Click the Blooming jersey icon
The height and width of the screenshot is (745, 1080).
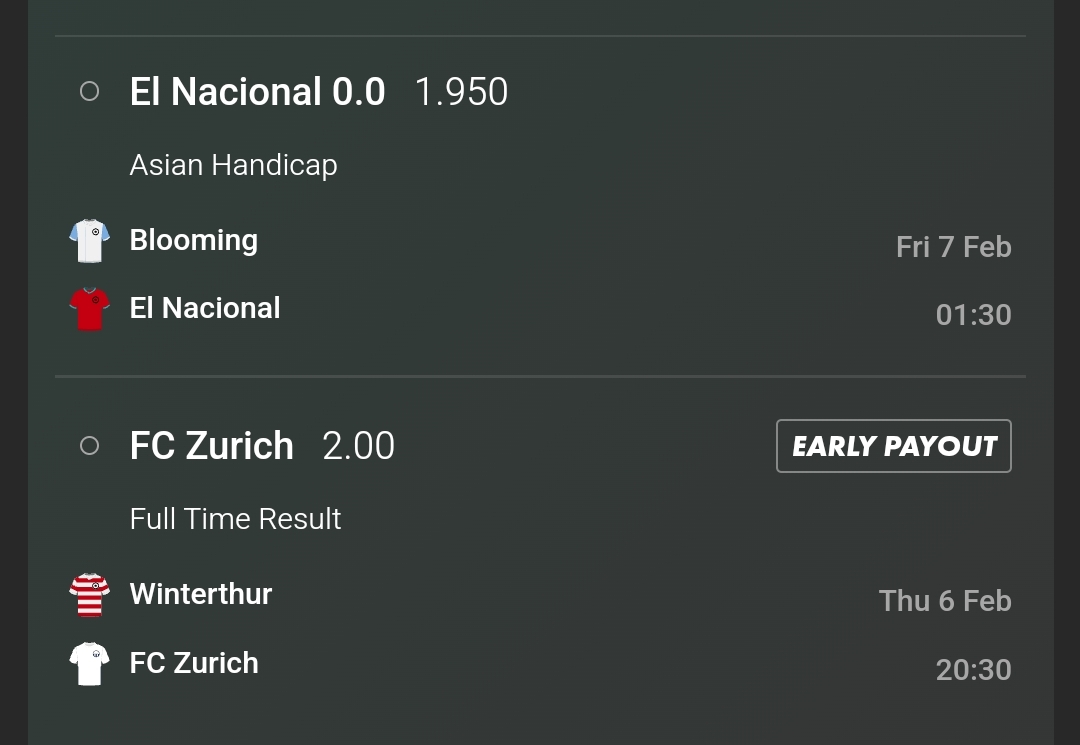90,241
